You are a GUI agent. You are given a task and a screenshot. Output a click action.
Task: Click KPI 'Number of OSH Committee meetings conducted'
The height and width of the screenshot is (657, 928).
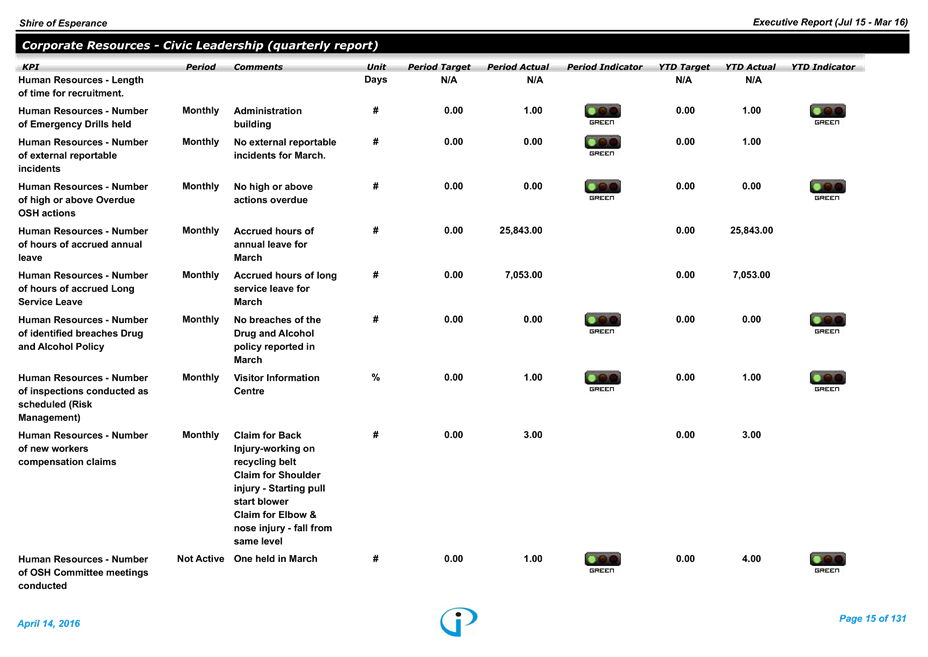click(x=83, y=572)
